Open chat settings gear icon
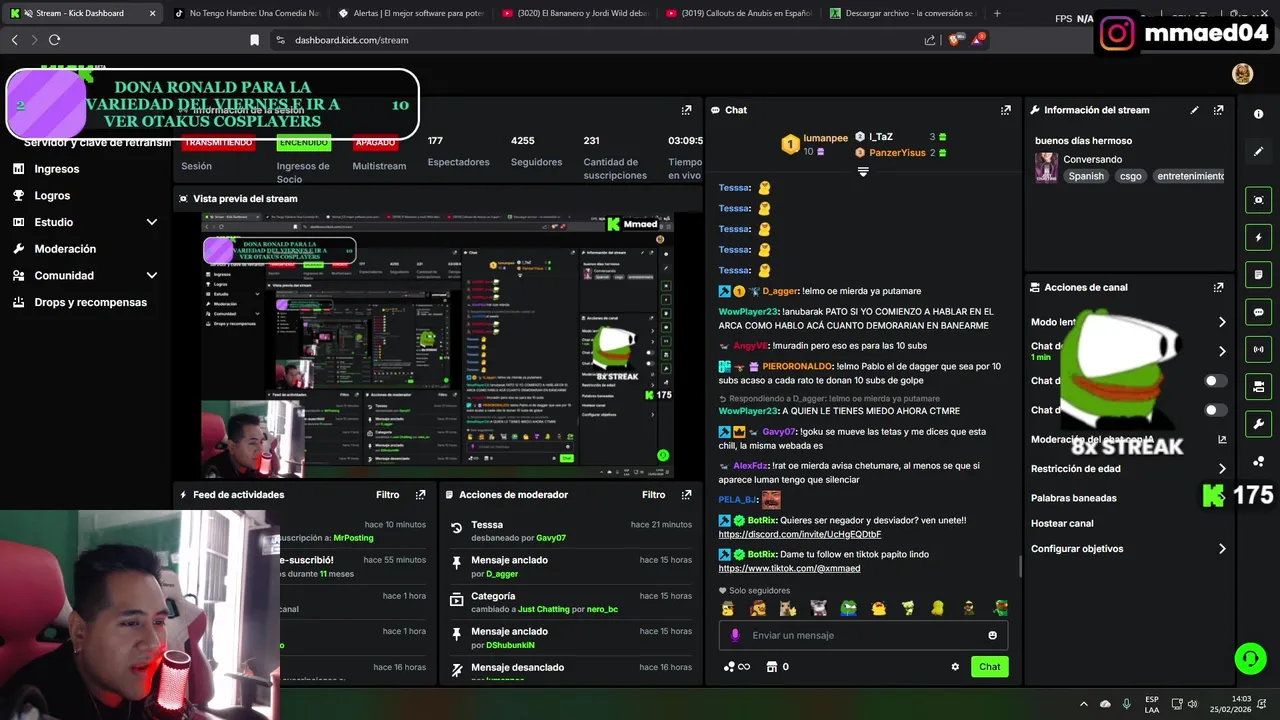The height and width of the screenshot is (720, 1280). (x=955, y=667)
